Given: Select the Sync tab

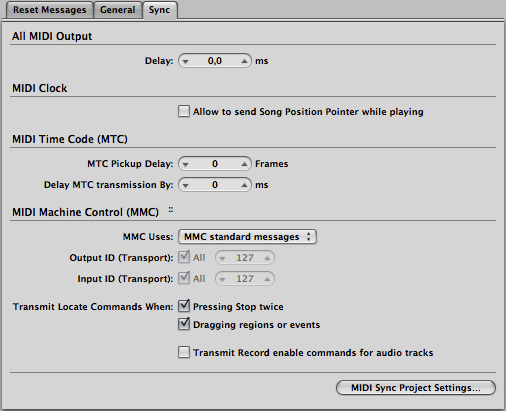Looking at the screenshot, I should coord(159,10).
